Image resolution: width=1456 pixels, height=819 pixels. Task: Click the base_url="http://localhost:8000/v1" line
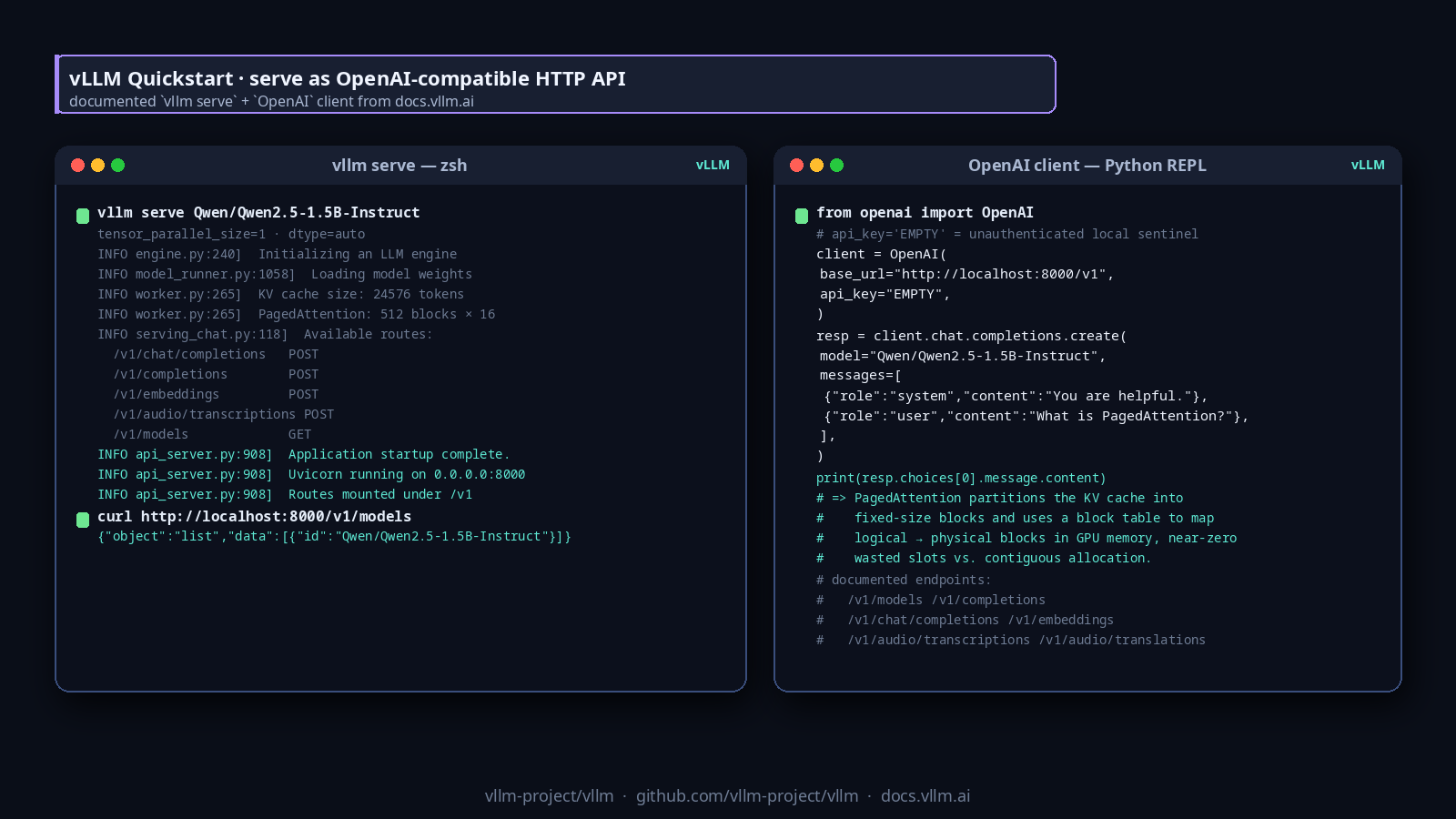tap(967, 274)
